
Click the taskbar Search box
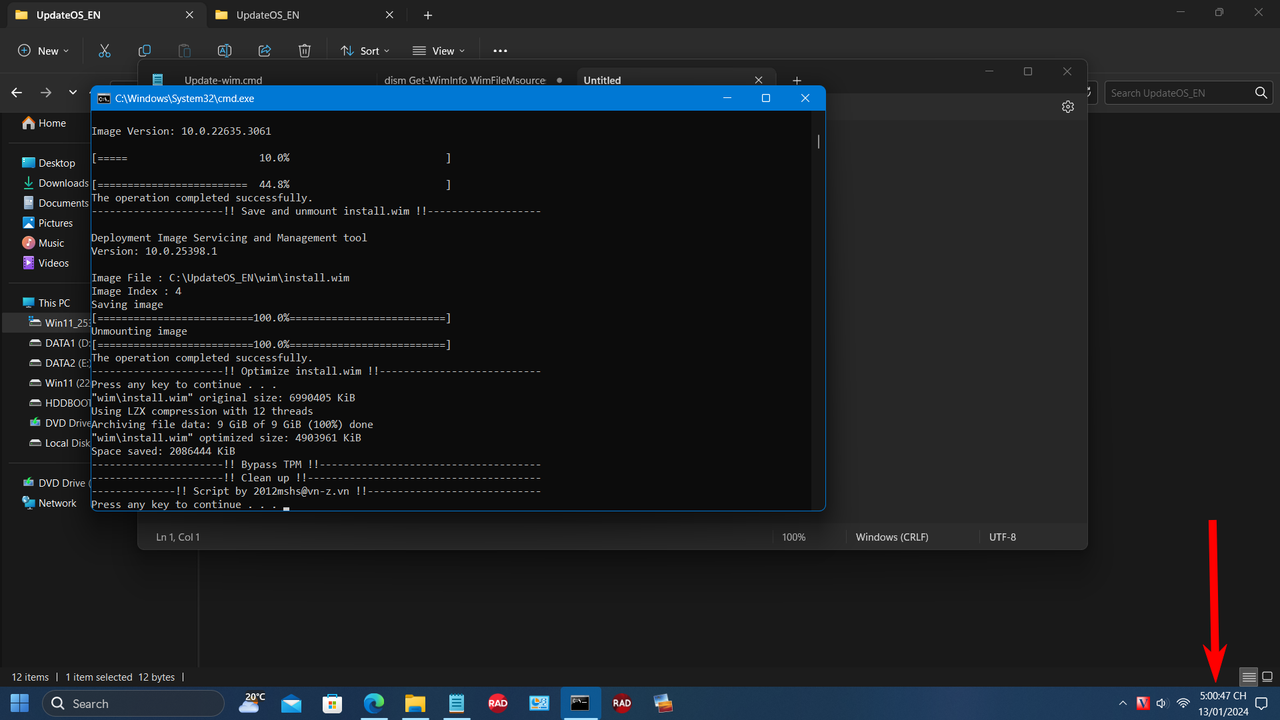[x=133, y=703]
